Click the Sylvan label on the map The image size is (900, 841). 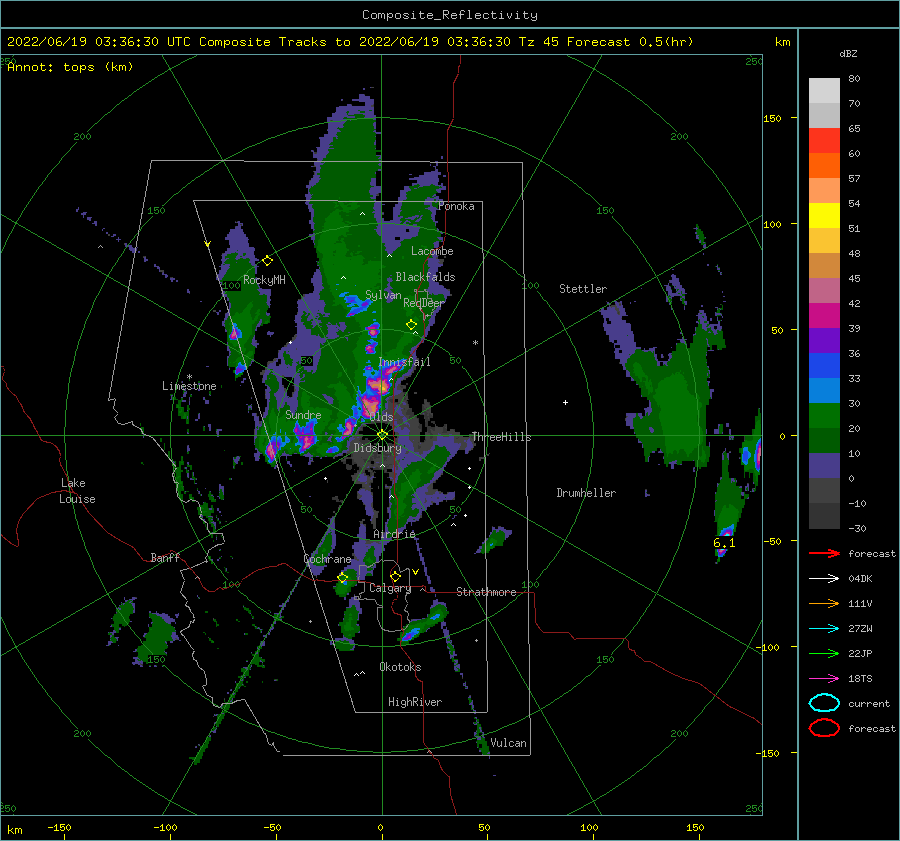click(x=383, y=295)
